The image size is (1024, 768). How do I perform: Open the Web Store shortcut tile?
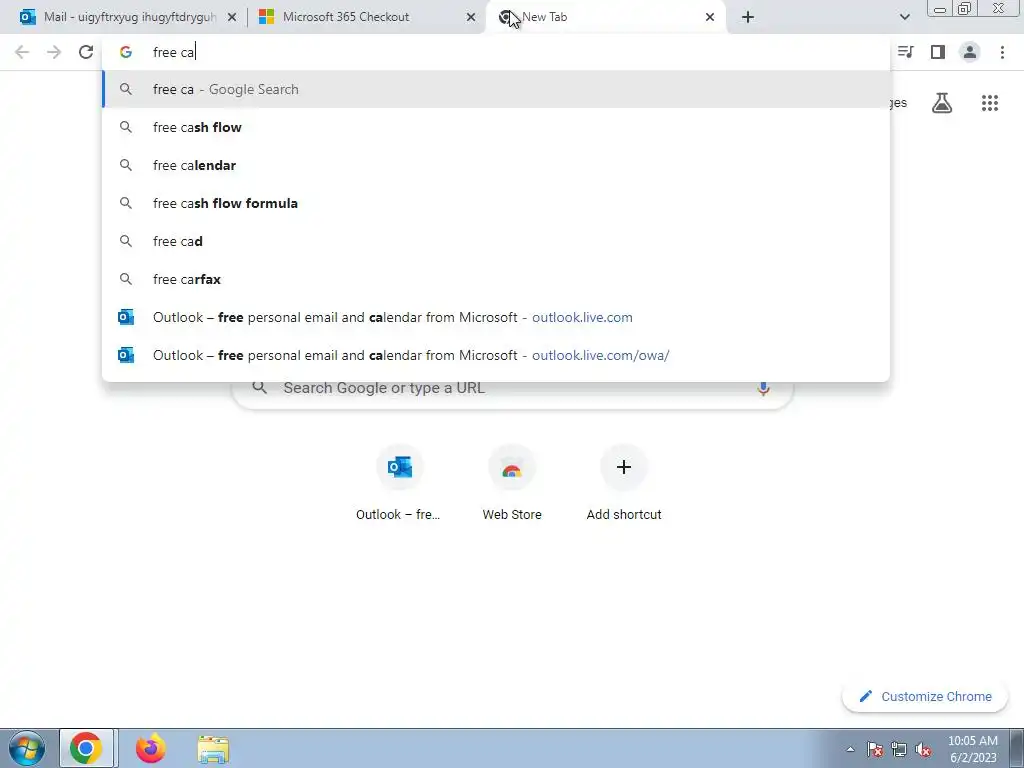[512, 482]
